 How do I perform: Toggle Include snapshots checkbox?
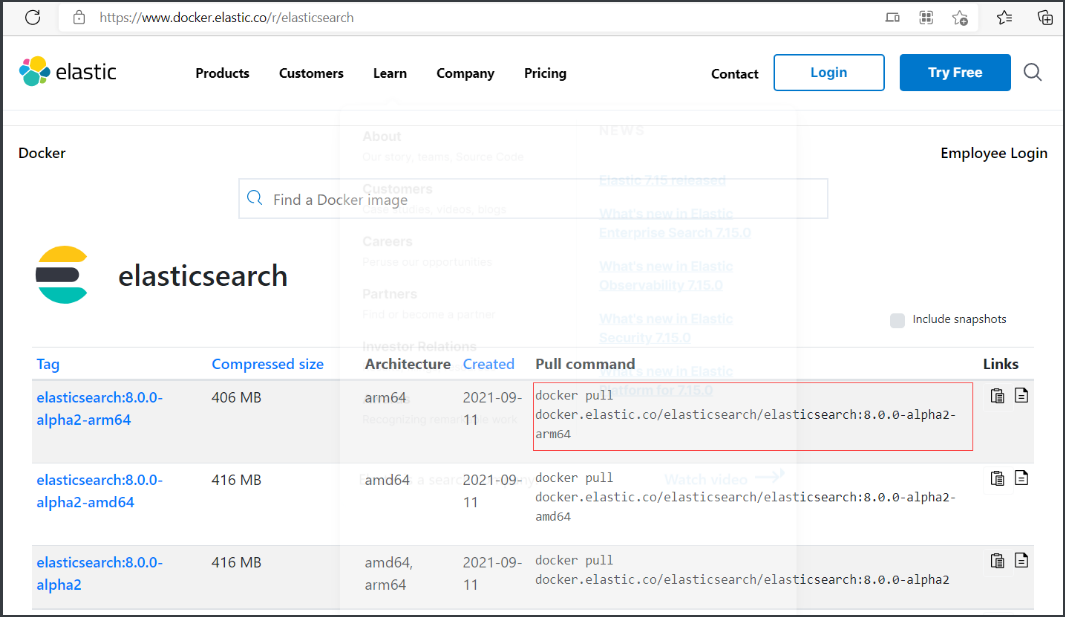click(897, 320)
